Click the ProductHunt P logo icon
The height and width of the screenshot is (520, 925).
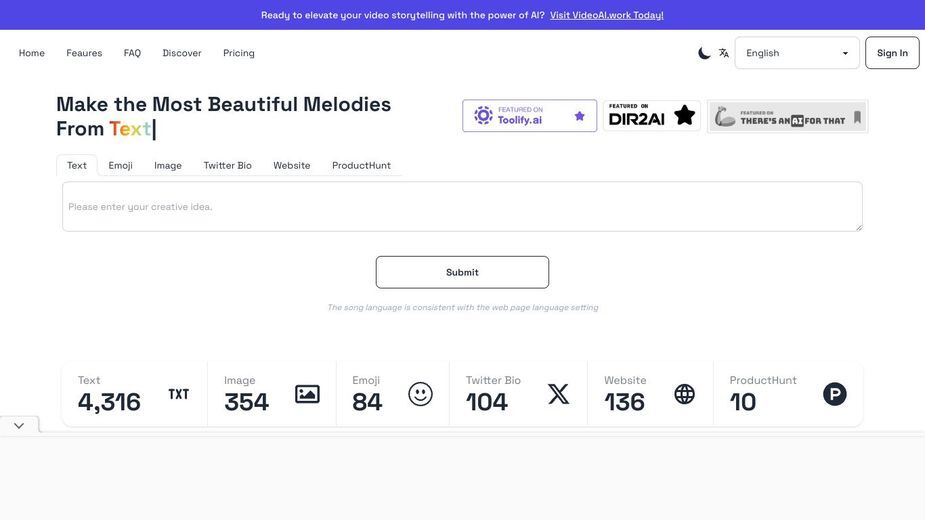point(835,394)
